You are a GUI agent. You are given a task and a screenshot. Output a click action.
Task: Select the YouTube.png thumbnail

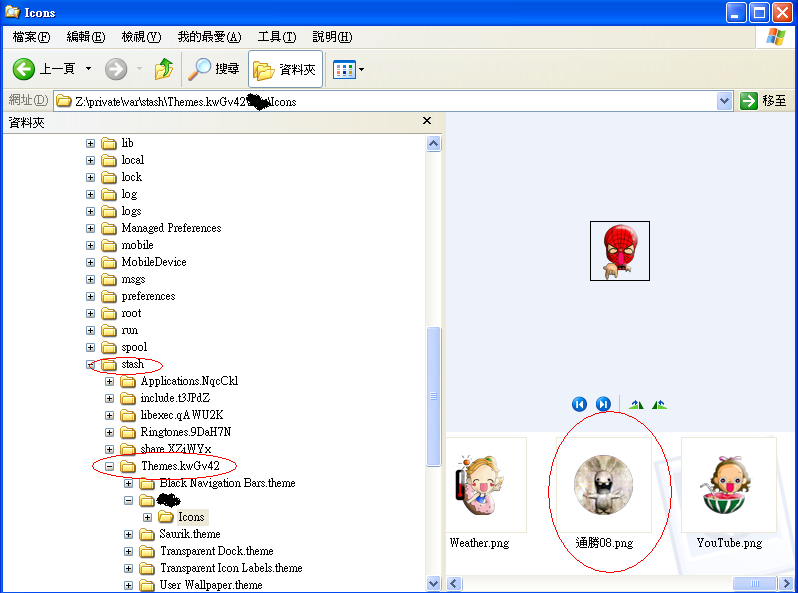pos(728,485)
